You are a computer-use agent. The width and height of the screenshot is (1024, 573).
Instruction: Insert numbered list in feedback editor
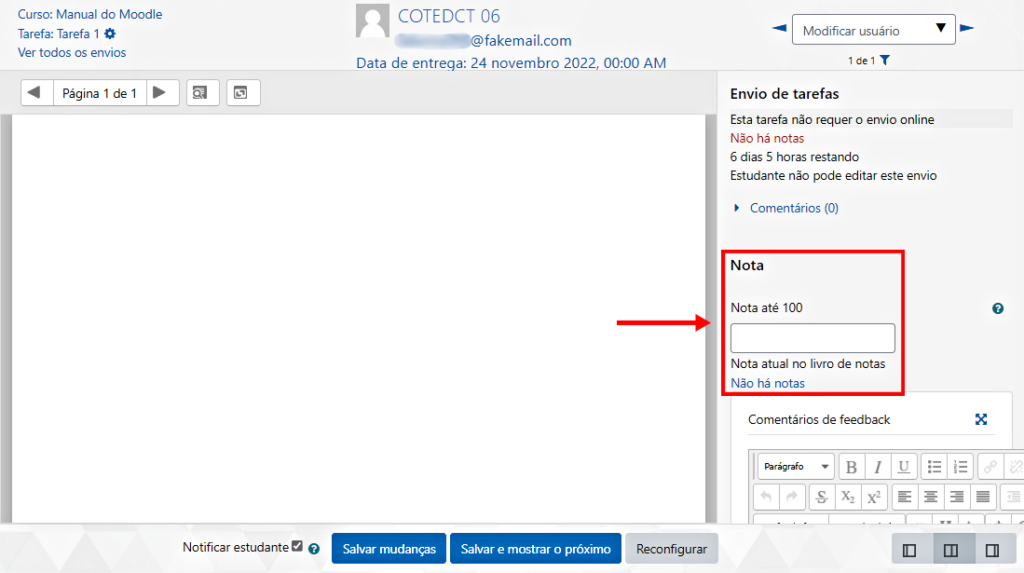(x=961, y=467)
